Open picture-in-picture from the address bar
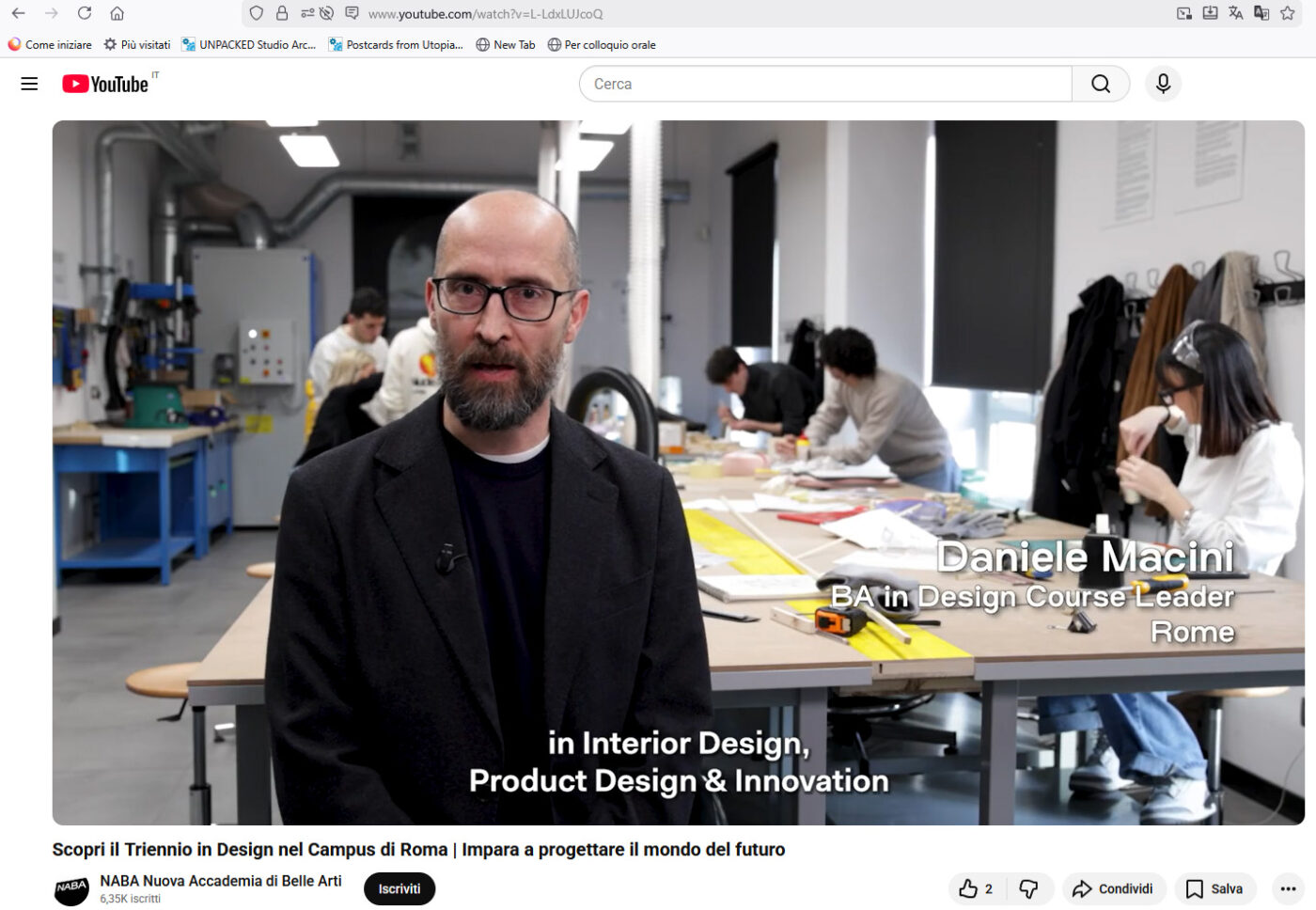1316x910 pixels. coord(1184,13)
